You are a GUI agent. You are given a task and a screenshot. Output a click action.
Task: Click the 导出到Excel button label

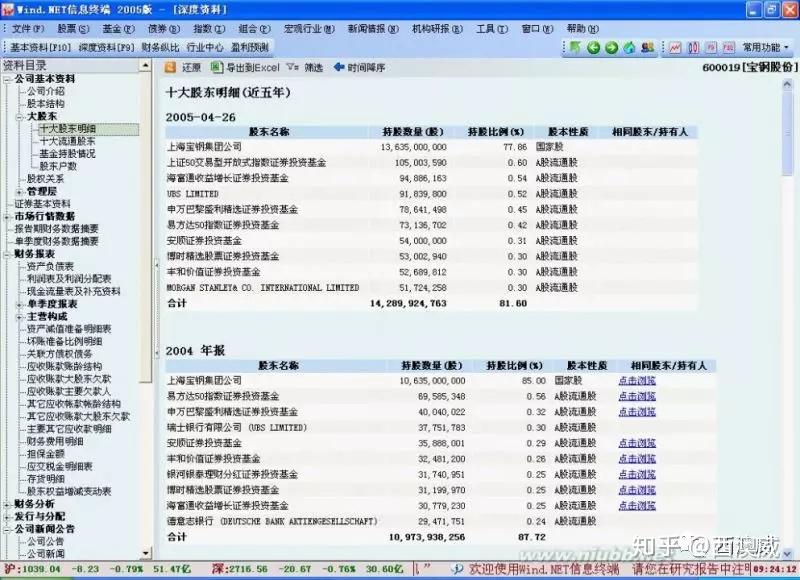[253, 67]
